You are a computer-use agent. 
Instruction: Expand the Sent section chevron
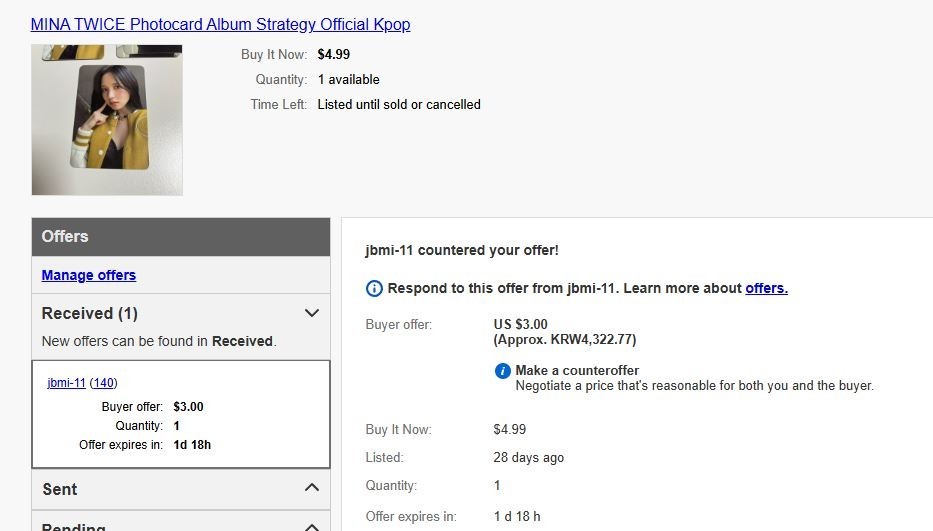click(x=311, y=488)
